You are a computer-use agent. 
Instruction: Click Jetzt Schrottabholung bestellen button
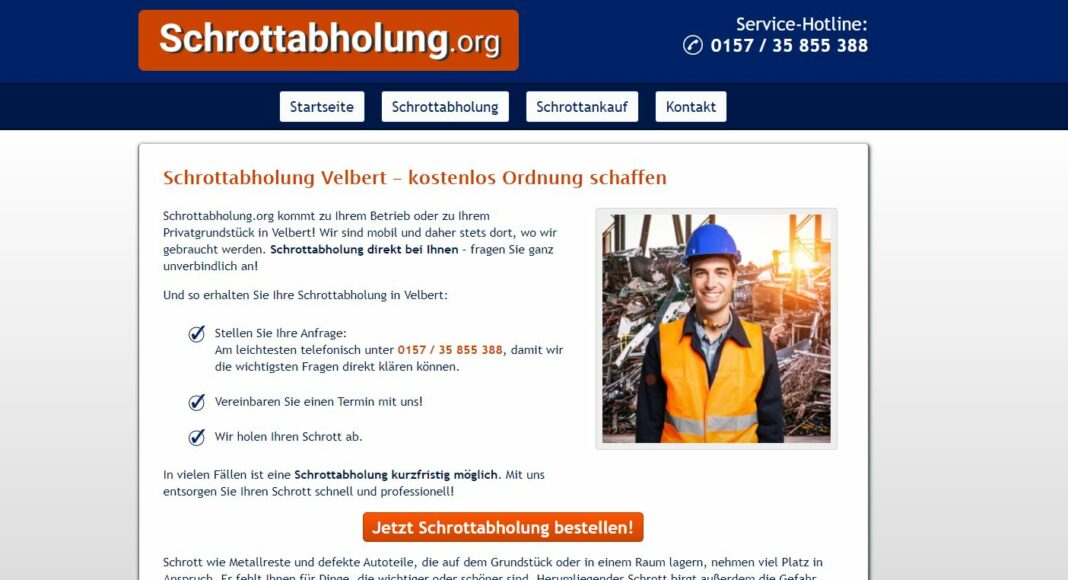[503, 528]
